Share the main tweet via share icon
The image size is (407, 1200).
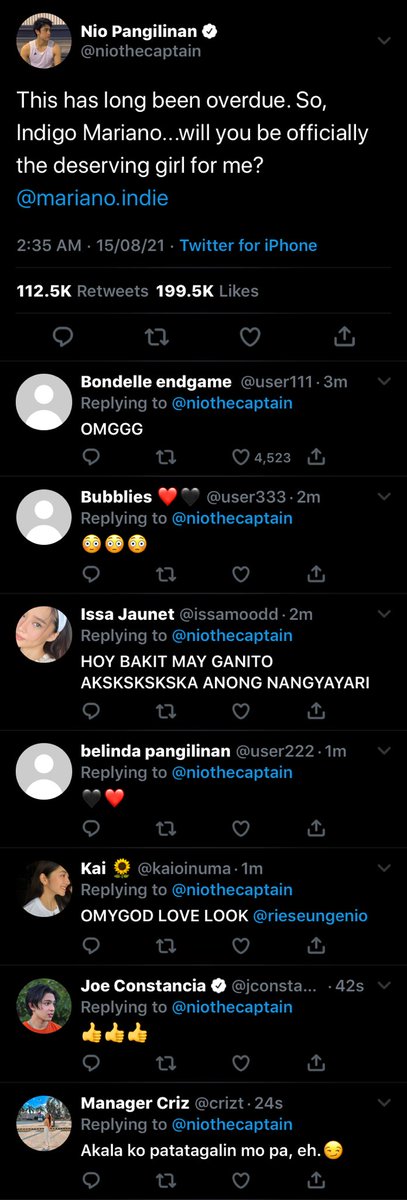[344, 336]
